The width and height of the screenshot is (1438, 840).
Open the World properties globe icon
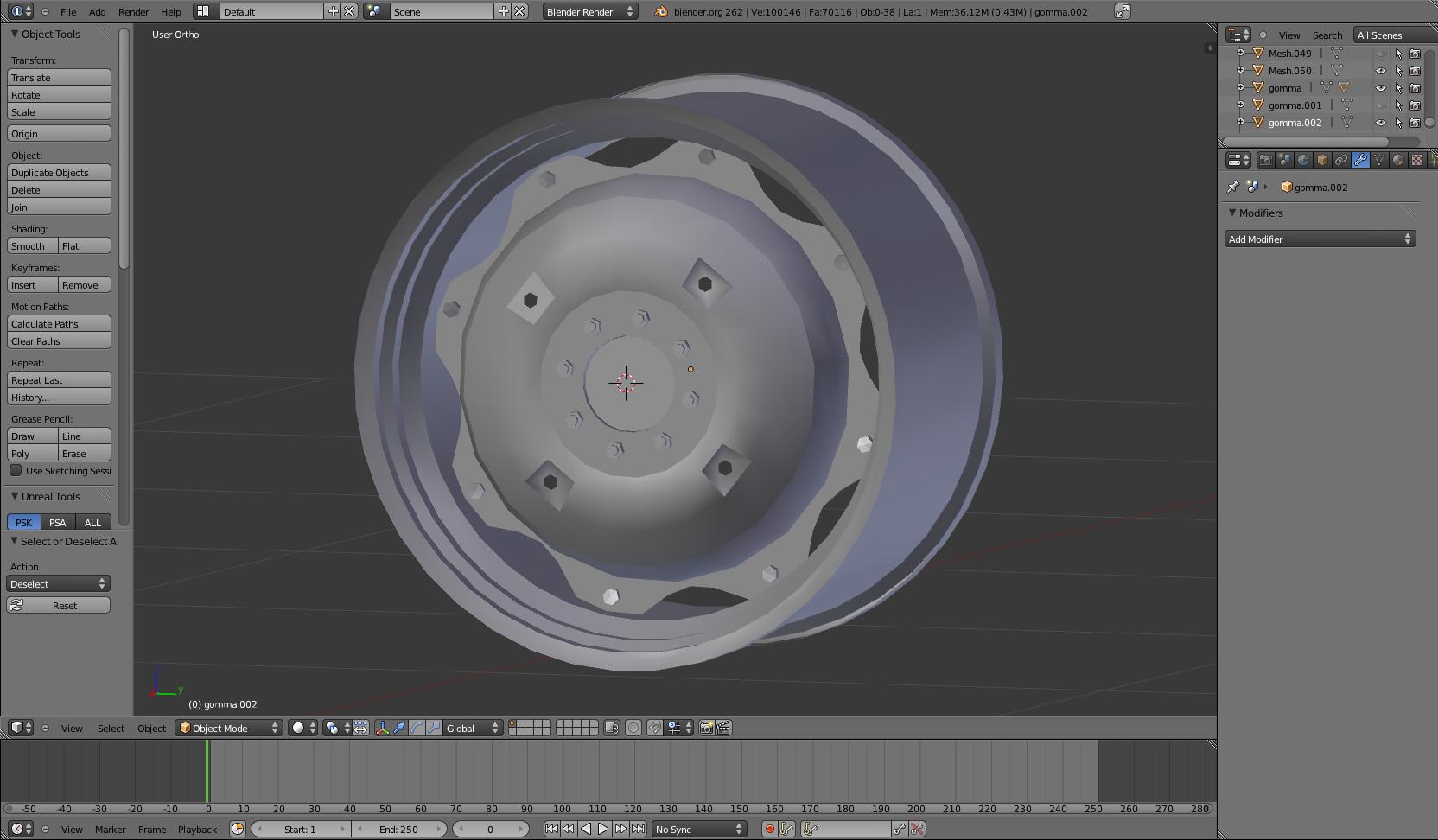pos(1303,160)
